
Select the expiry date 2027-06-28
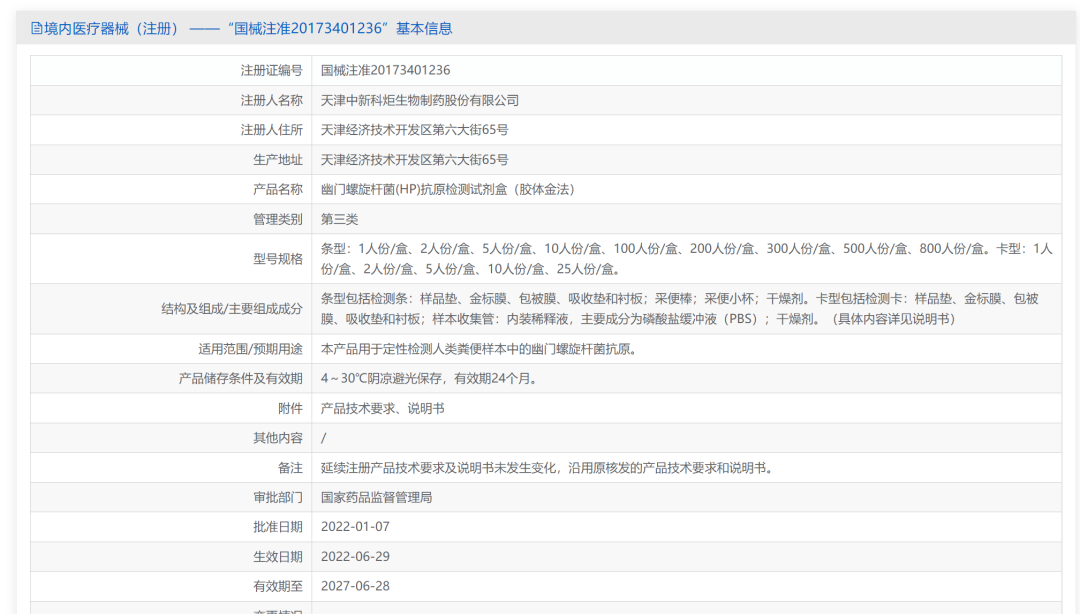[x=355, y=585]
